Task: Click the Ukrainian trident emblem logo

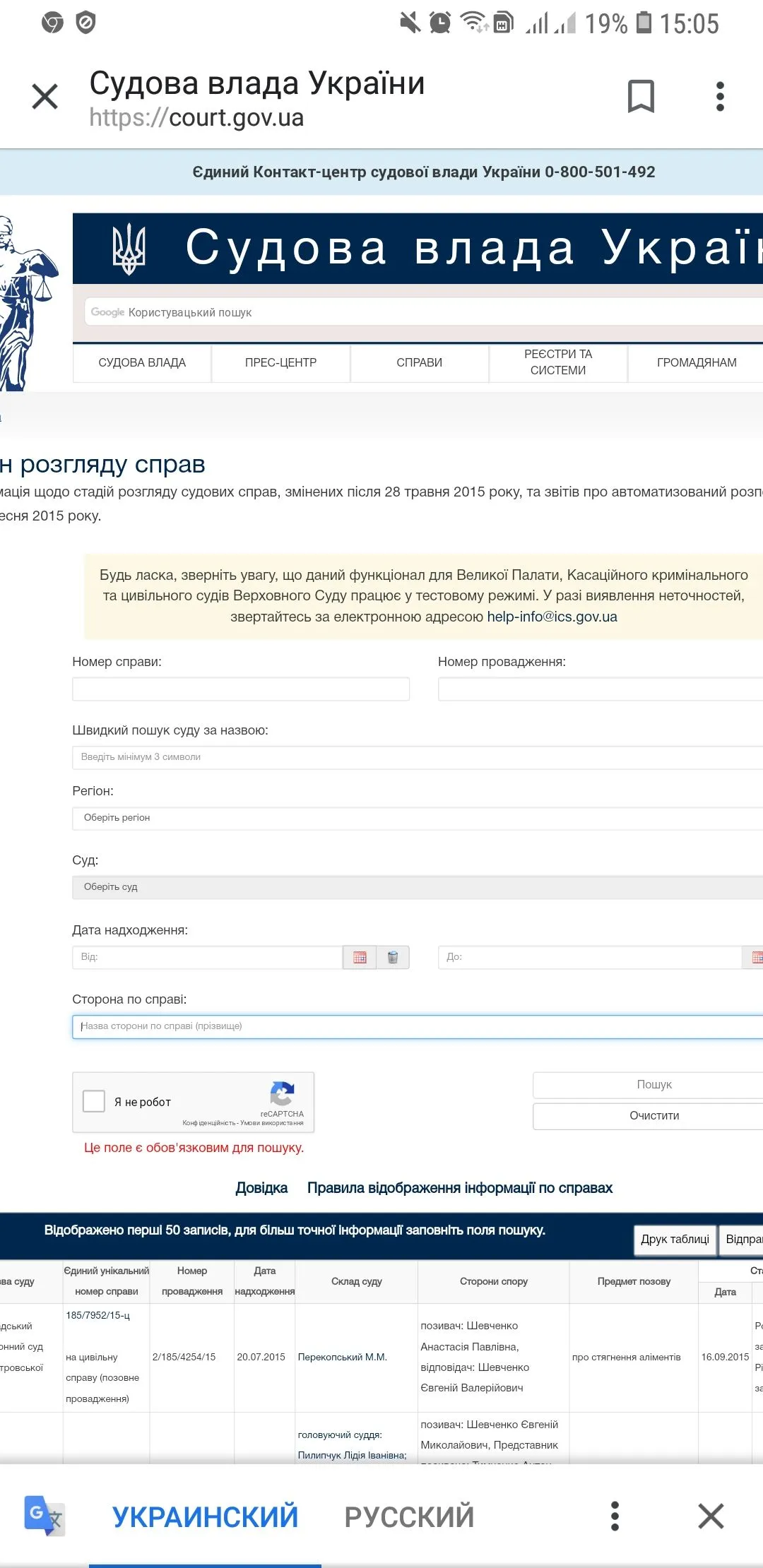Action: (129, 249)
